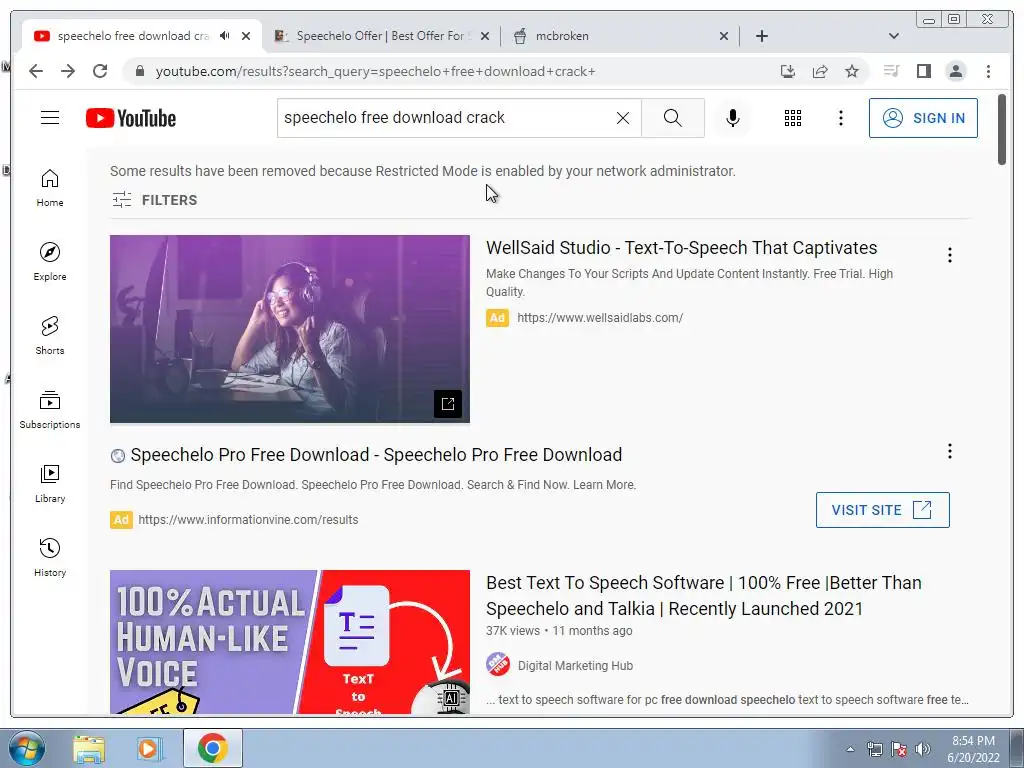Click the install app icon in address bar
This screenshot has width=1024, height=768.
(788, 71)
